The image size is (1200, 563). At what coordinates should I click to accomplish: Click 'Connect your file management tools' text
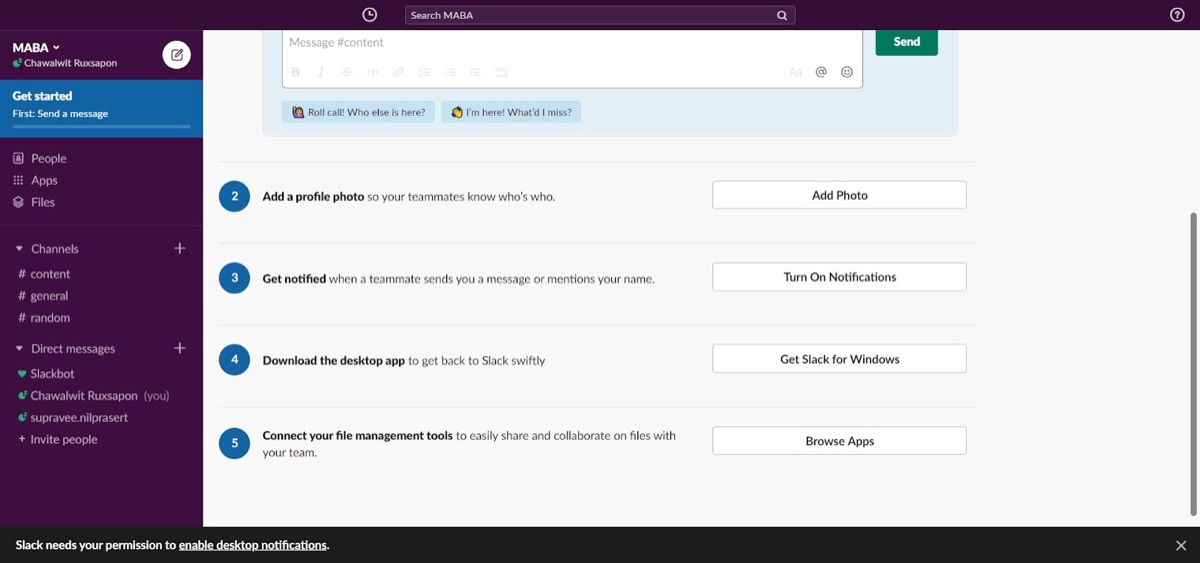[358, 436]
